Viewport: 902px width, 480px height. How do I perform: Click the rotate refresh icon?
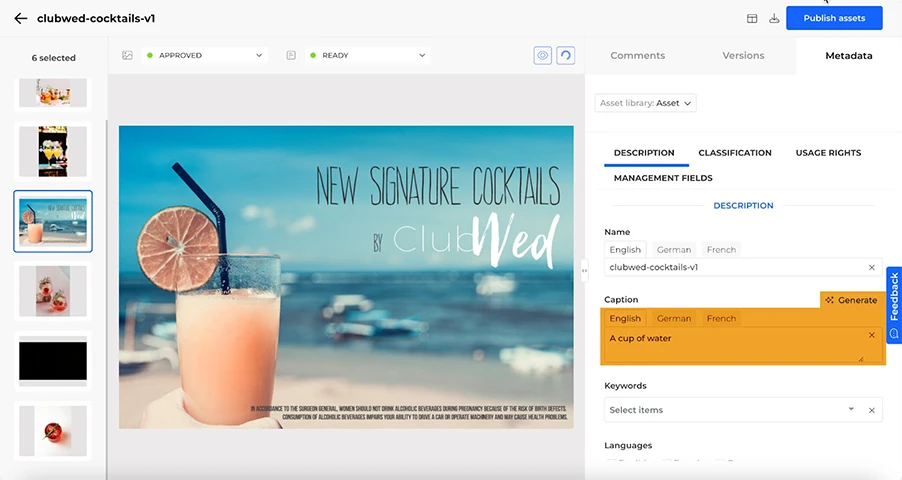(x=565, y=55)
